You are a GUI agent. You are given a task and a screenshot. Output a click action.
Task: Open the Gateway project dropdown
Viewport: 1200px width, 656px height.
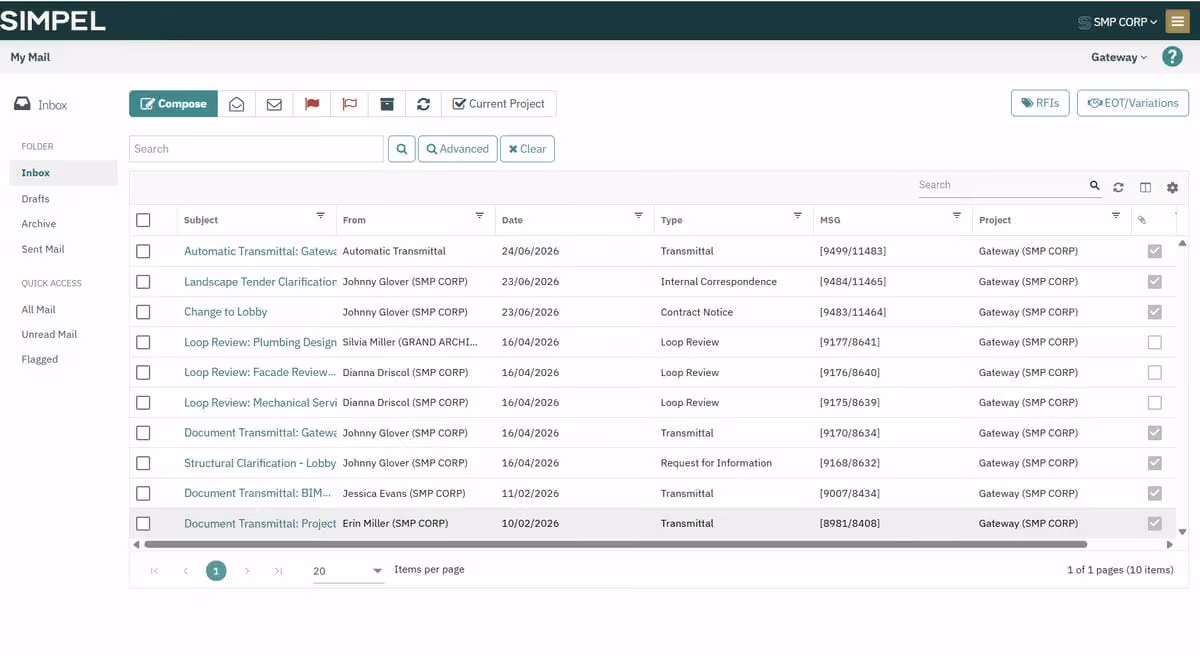(1119, 58)
